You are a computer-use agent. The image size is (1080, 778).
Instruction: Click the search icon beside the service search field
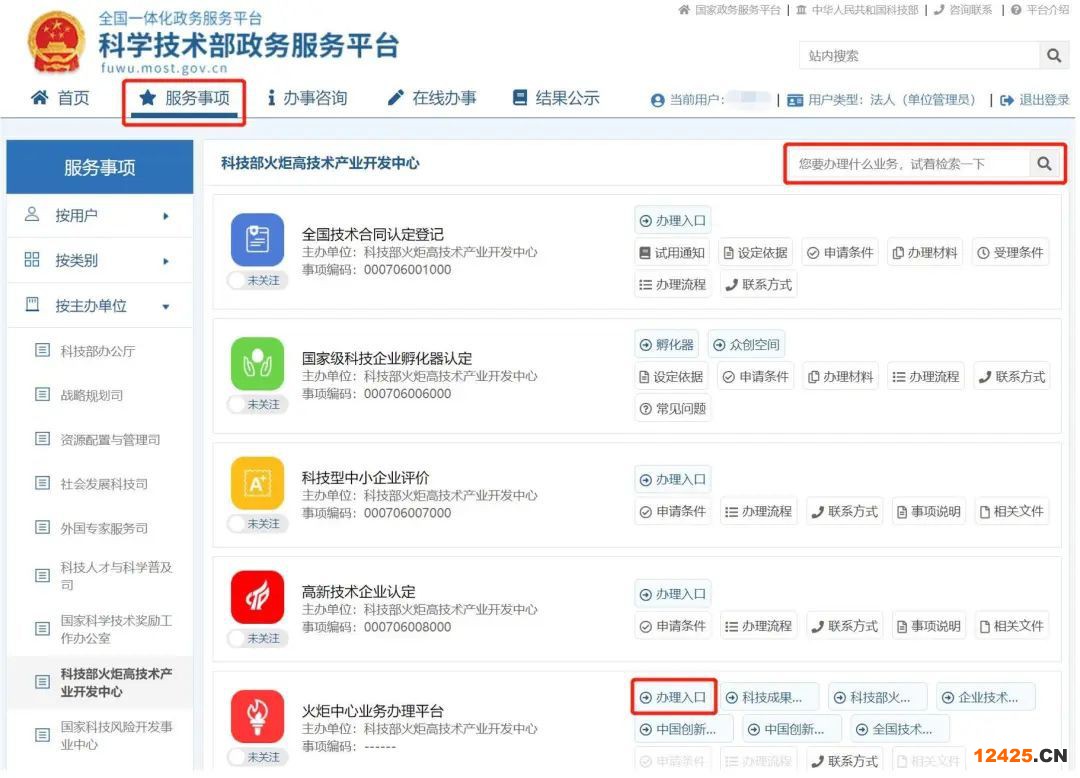pyautogui.click(x=1044, y=164)
